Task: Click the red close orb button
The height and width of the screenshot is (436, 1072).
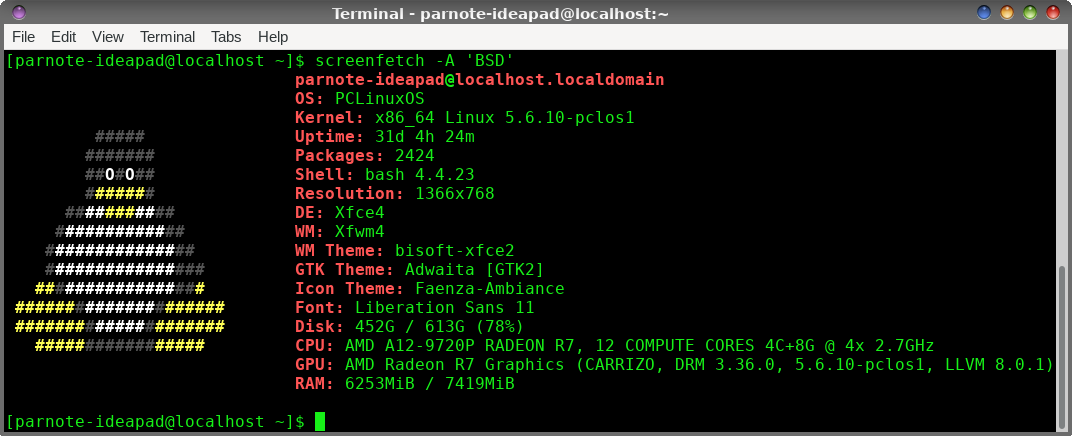Action: [1052, 12]
